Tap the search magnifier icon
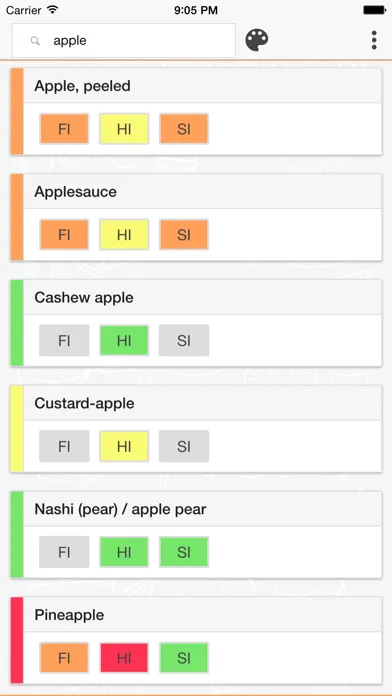392x696 pixels. point(35,41)
